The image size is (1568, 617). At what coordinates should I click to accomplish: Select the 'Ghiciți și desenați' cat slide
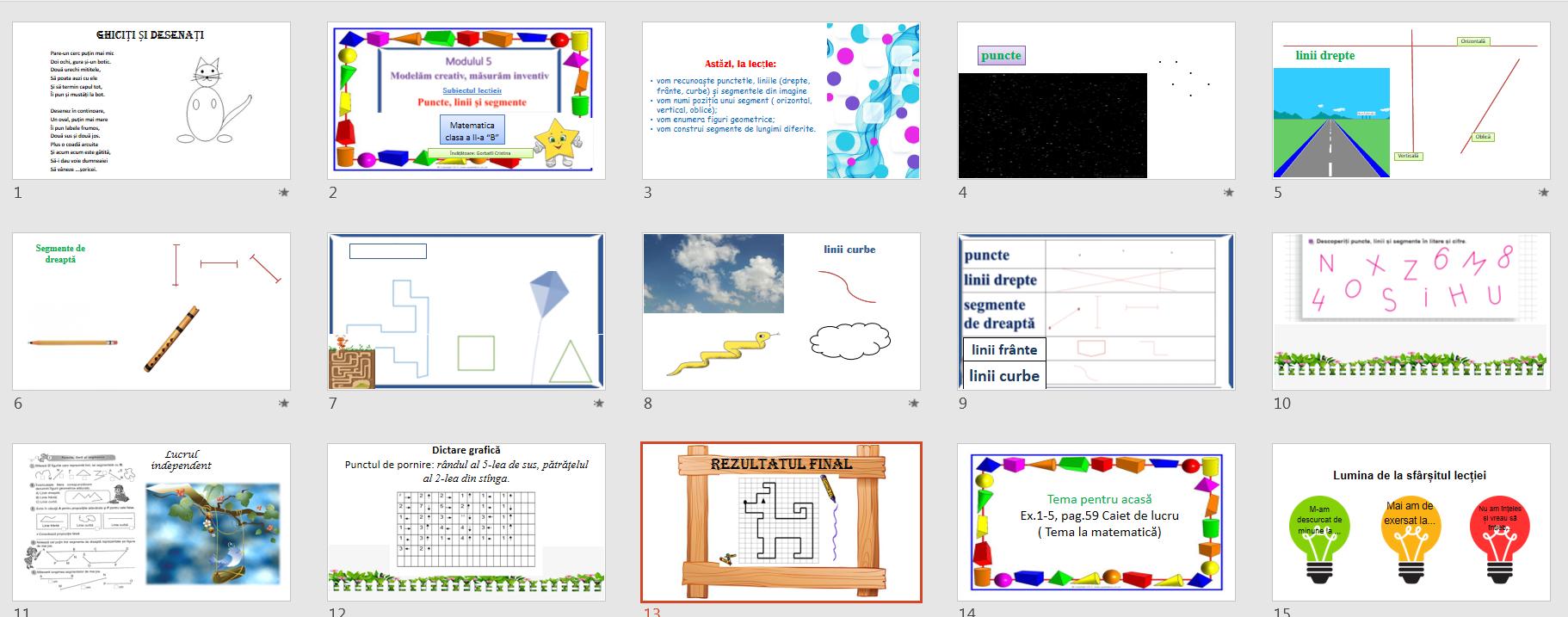coord(151,101)
